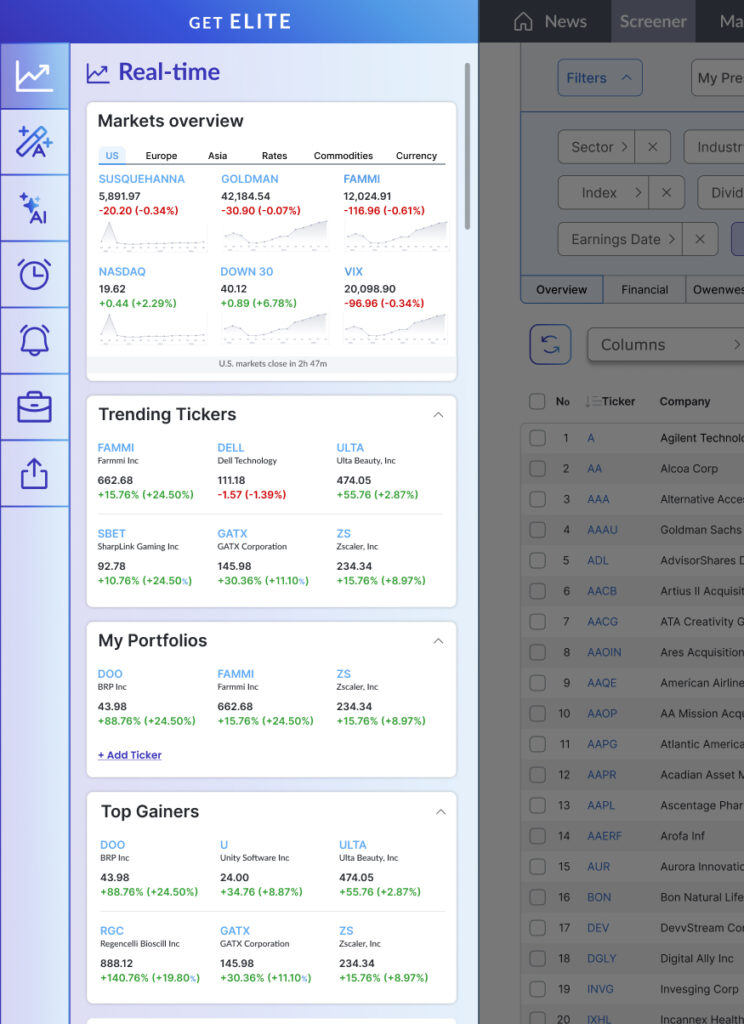Open the alarm clock sidebar icon
Viewport: 744px width, 1024px height.
click(x=34, y=274)
